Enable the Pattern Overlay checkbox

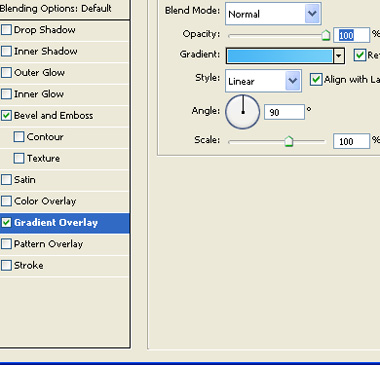(x=6, y=244)
